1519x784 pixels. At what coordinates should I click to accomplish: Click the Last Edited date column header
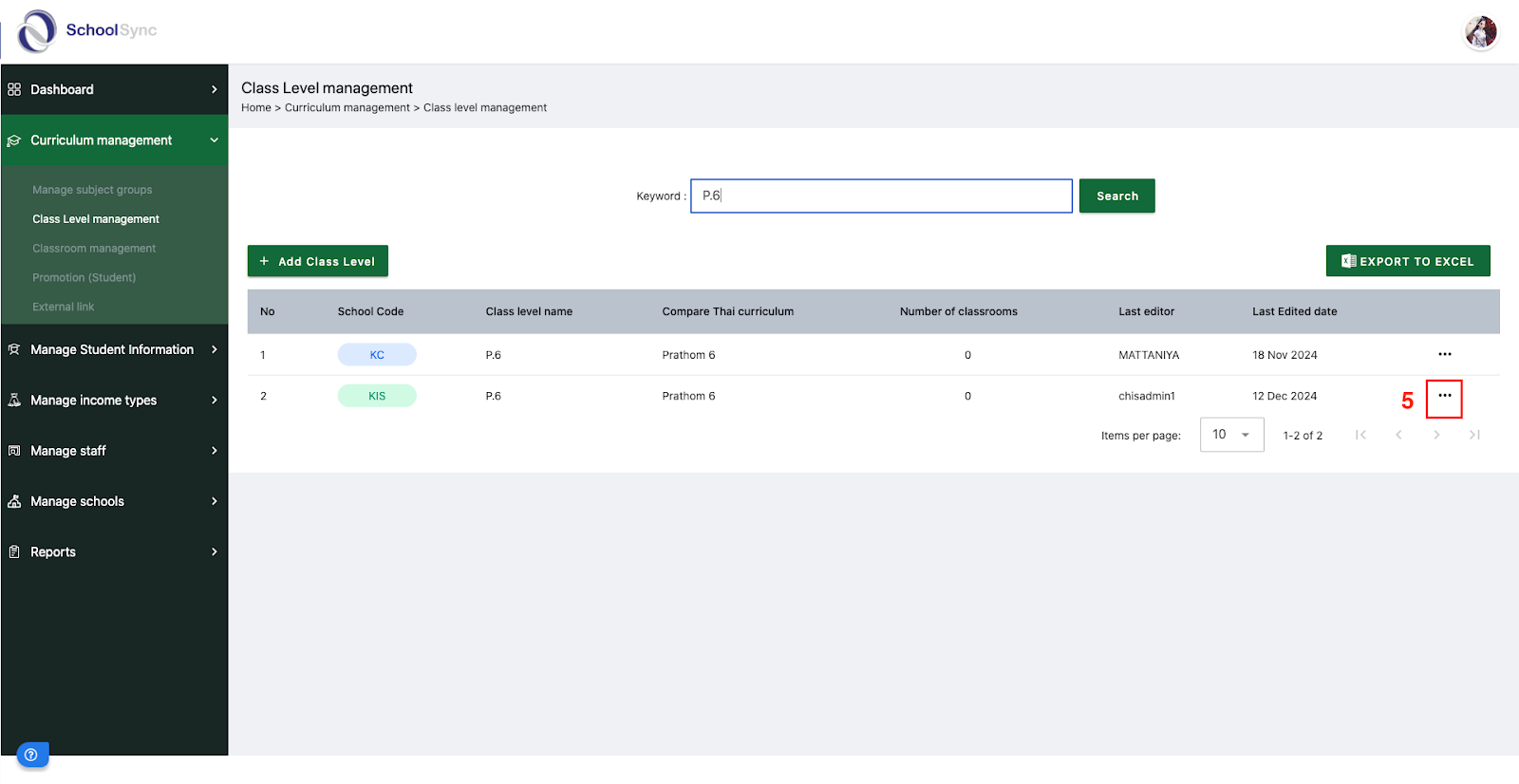click(x=1294, y=311)
